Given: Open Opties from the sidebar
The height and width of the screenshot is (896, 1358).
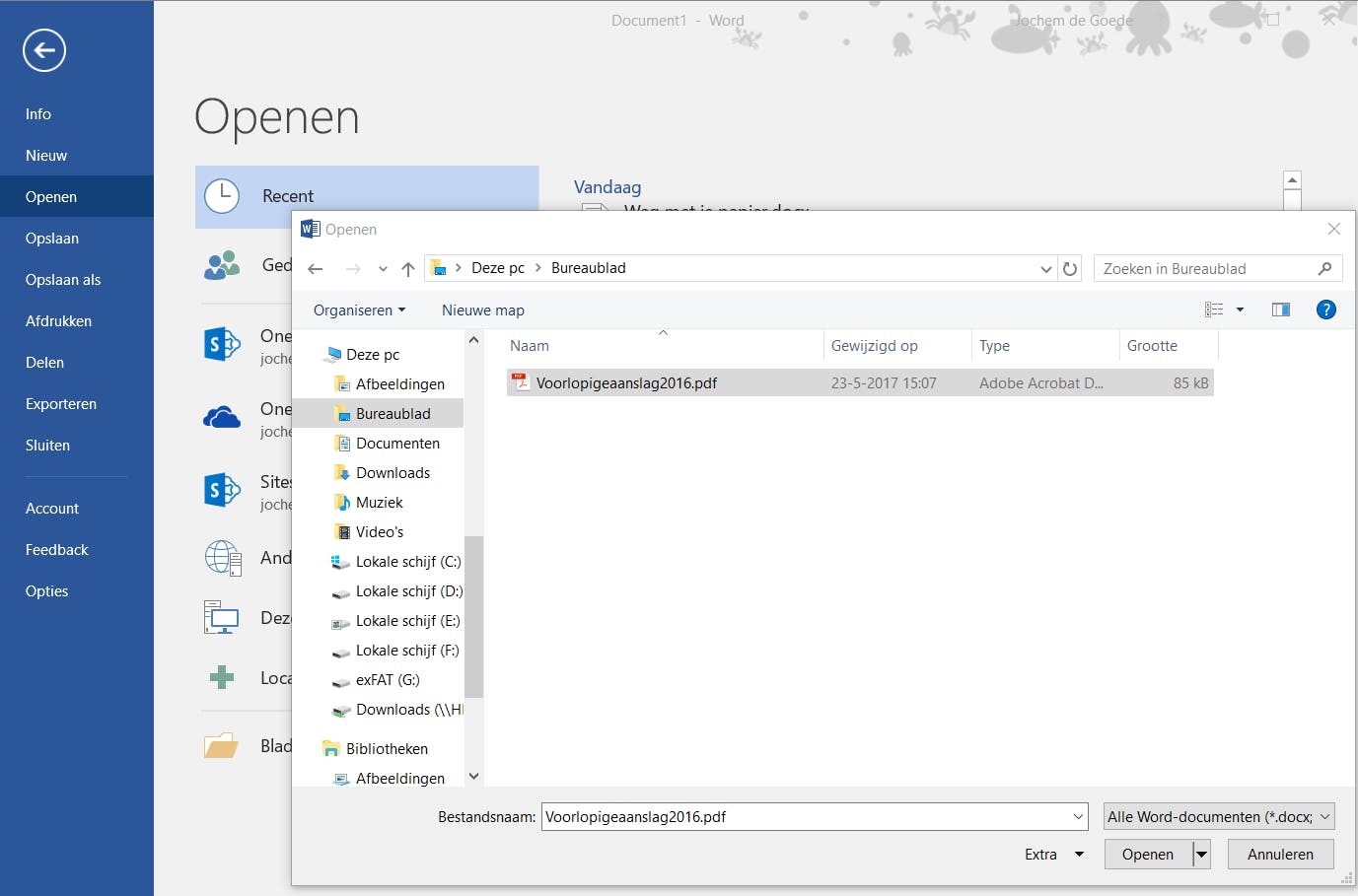Looking at the screenshot, I should (x=47, y=591).
